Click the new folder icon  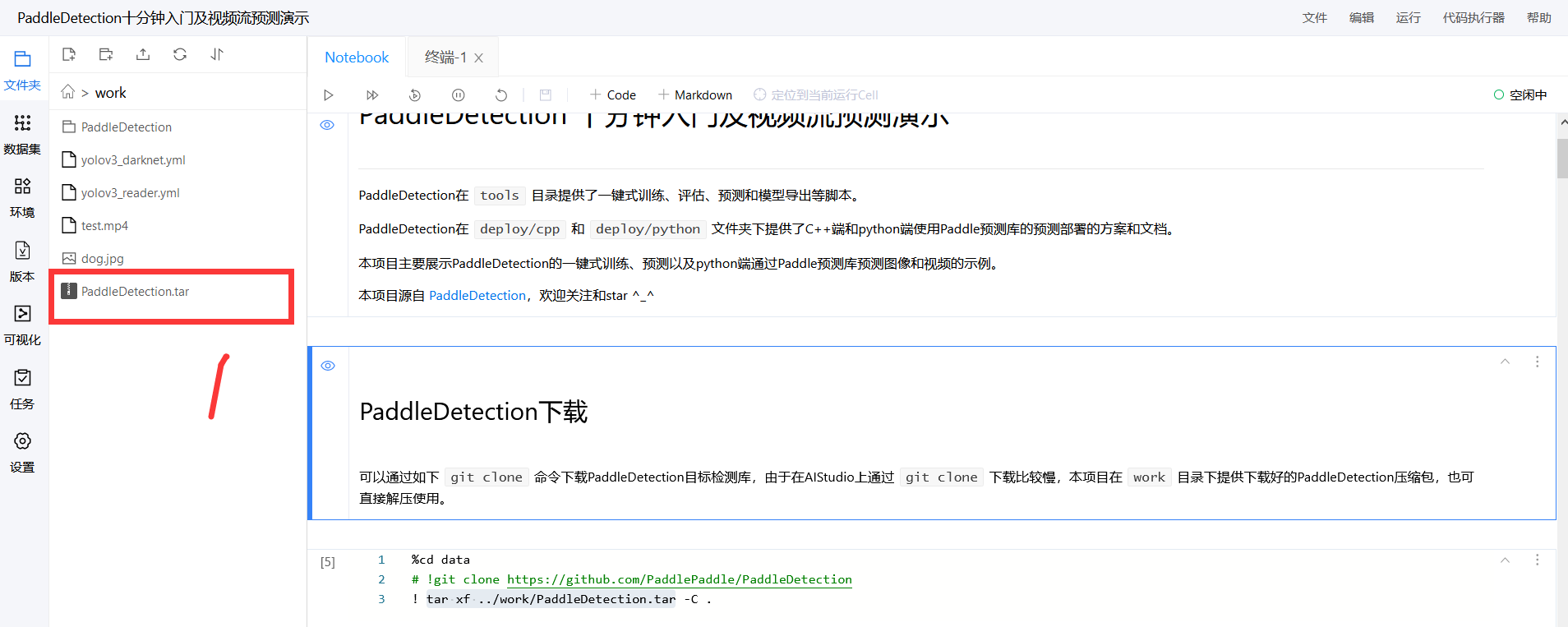coord(106,54)
